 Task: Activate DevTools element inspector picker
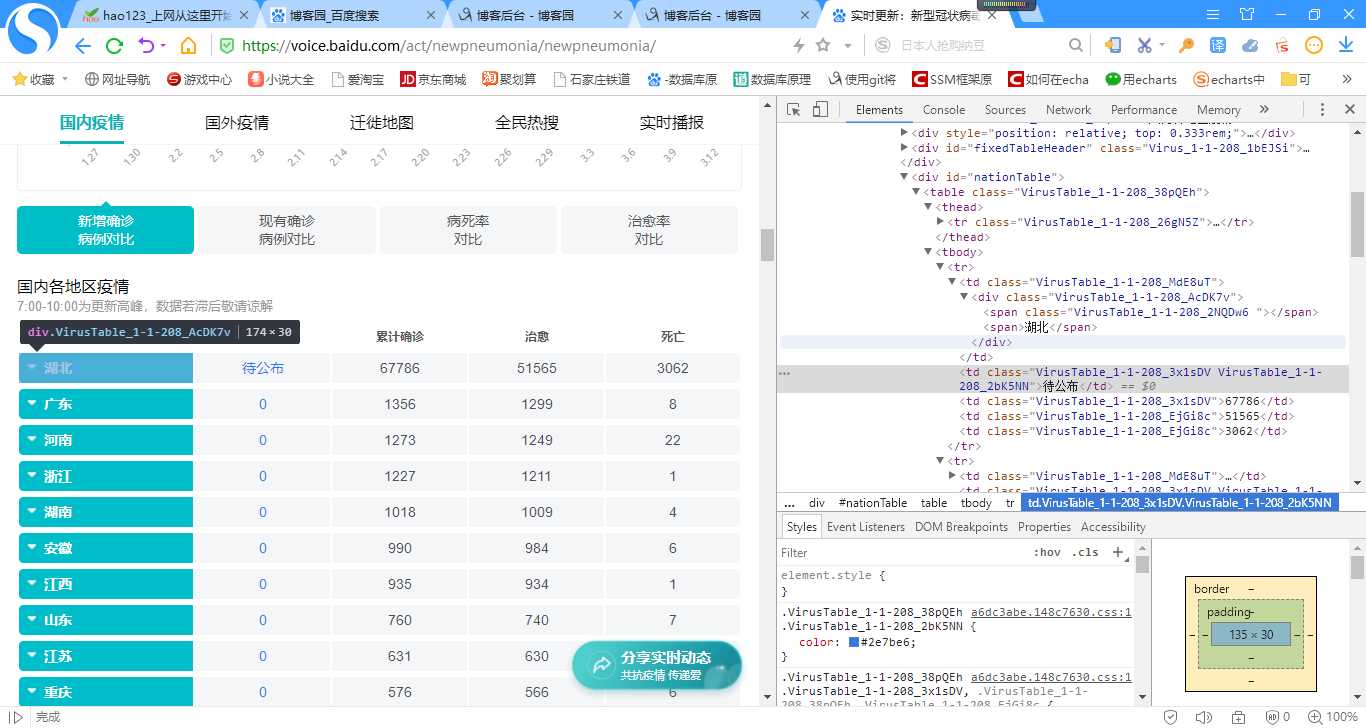click(x=793, y=110)
